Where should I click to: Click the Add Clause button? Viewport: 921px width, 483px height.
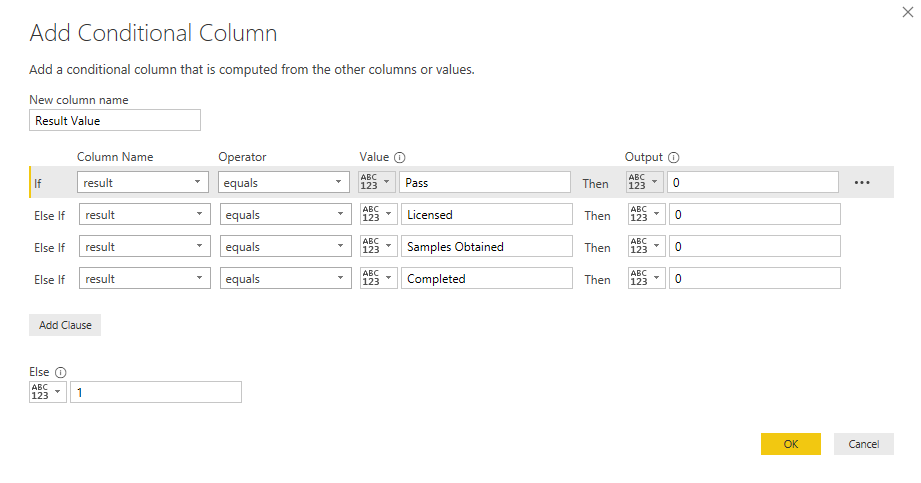pos(65,325)
